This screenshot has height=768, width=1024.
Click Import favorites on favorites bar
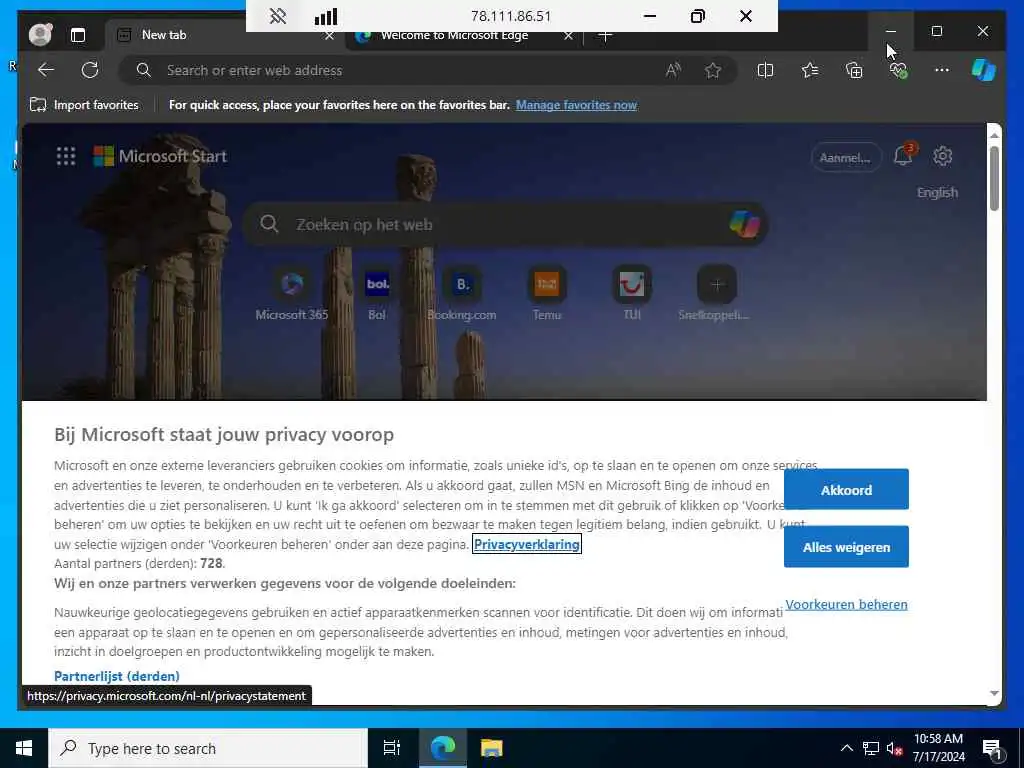tap(84, 104)
